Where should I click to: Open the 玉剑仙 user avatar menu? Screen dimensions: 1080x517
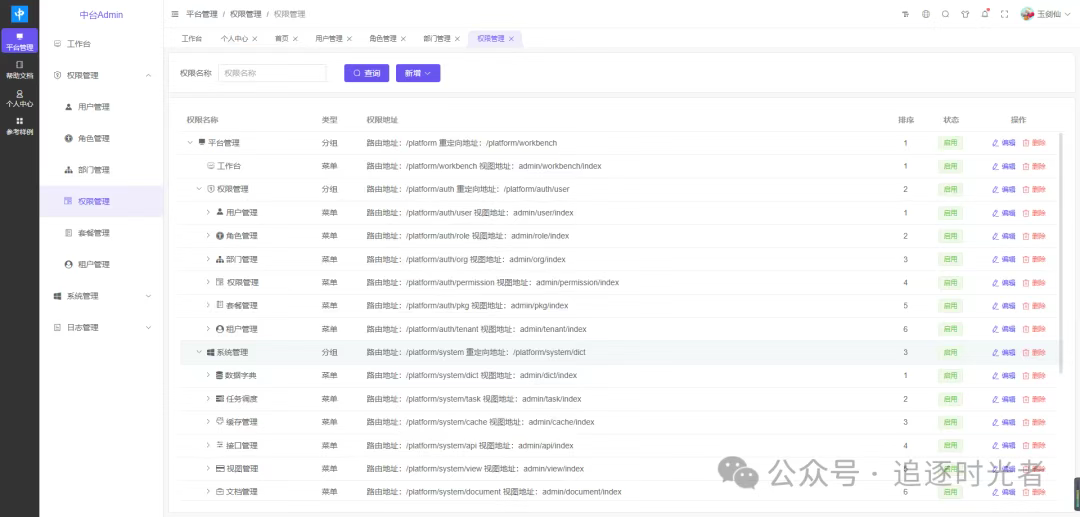(1044, 14)
